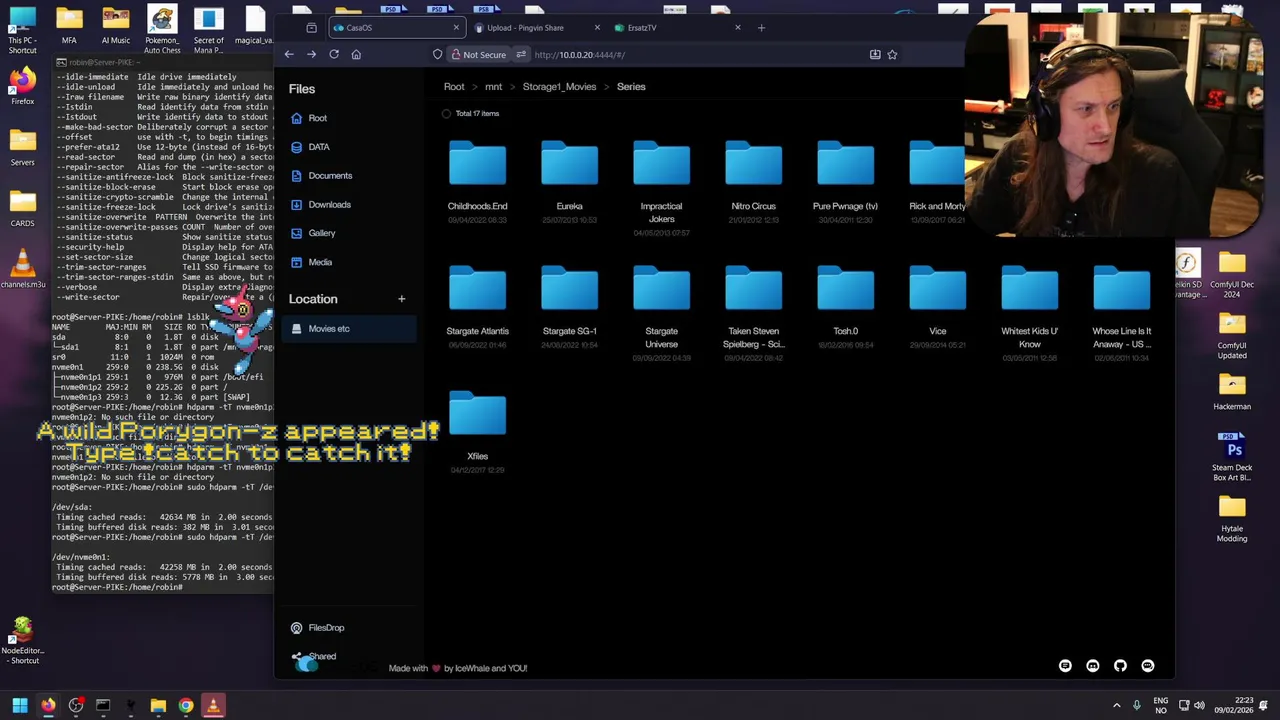Select the Movies etc location
This screenshot has height=720, width=1280.
[x=349, y=329]
